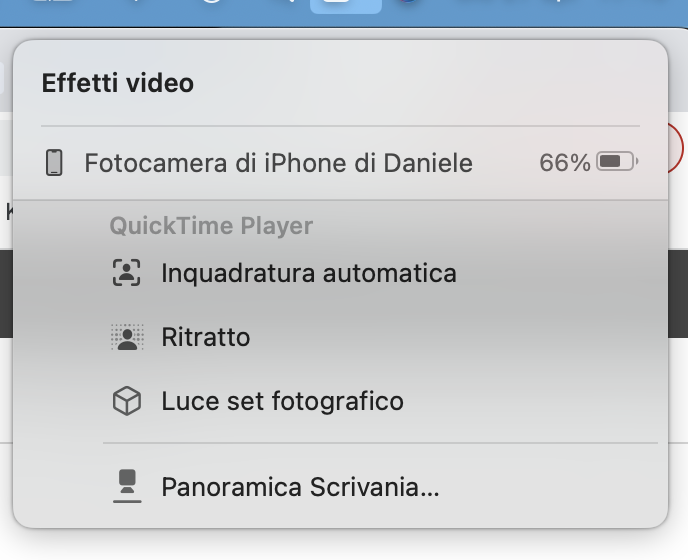Toggle Inquadratura automatica by its label
Screen dimensions: 688x560
(x=308, y=273)
